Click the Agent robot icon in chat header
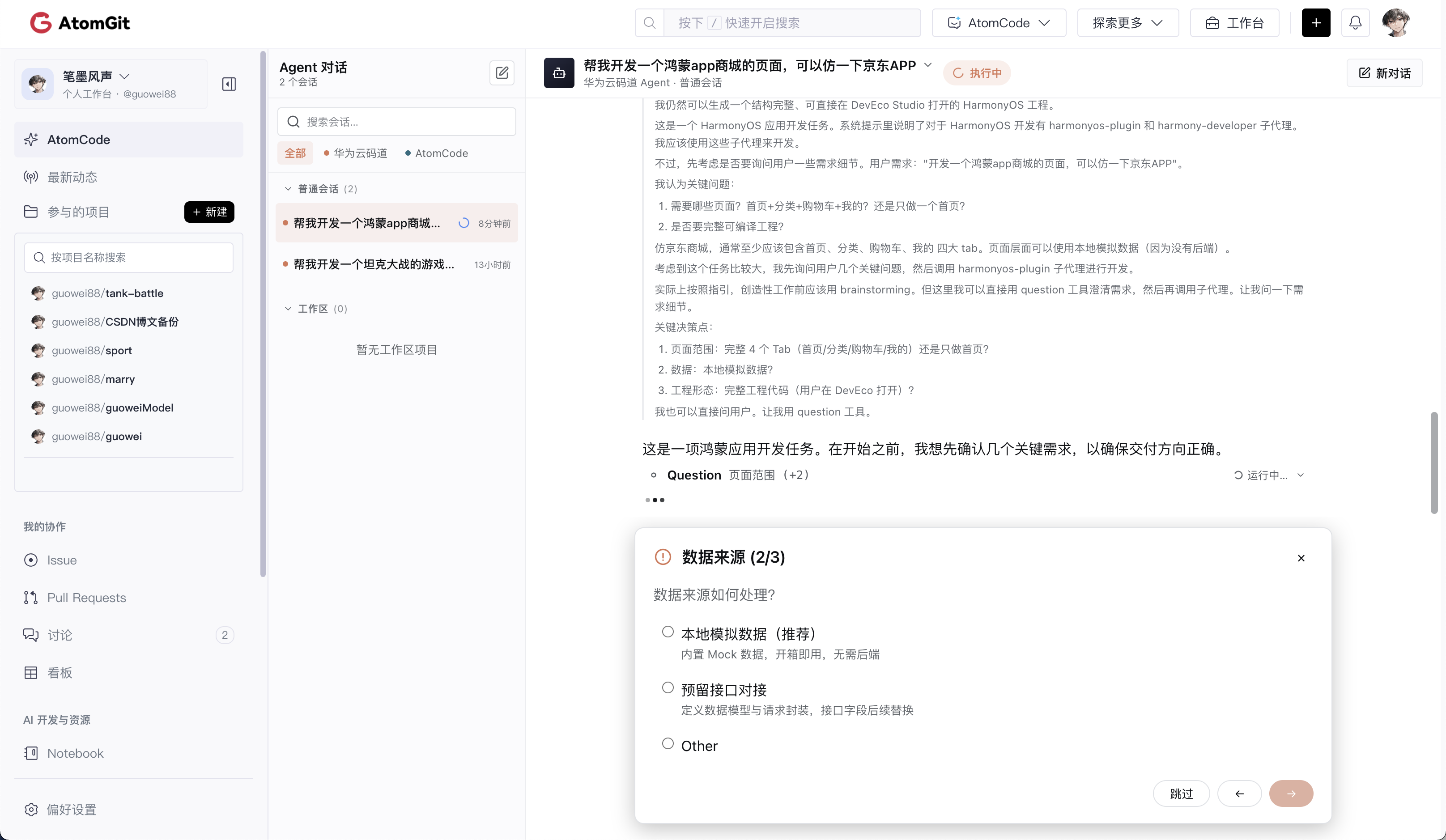The image size is (1446, 840). (559, 73)
